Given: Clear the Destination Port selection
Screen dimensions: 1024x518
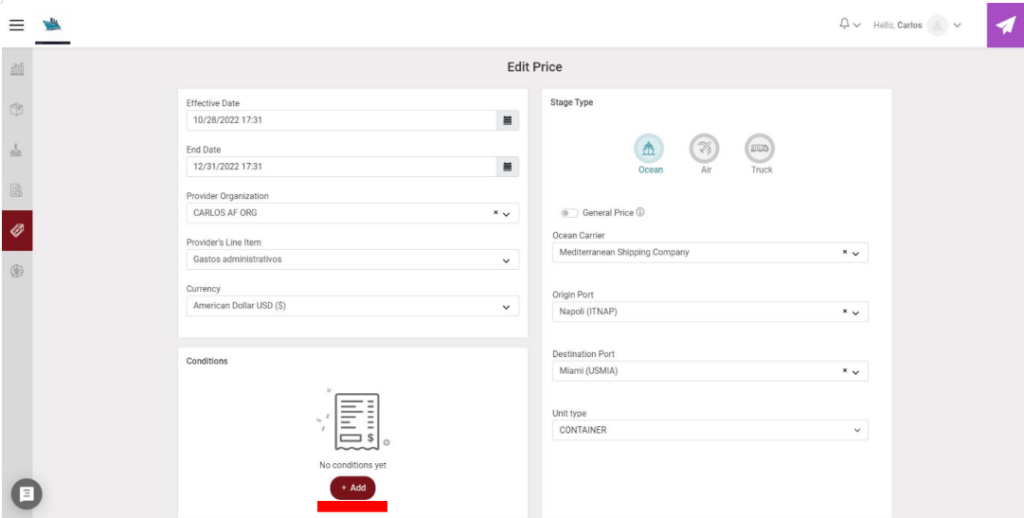Looking at the screenshot, I should pos(844,371).
